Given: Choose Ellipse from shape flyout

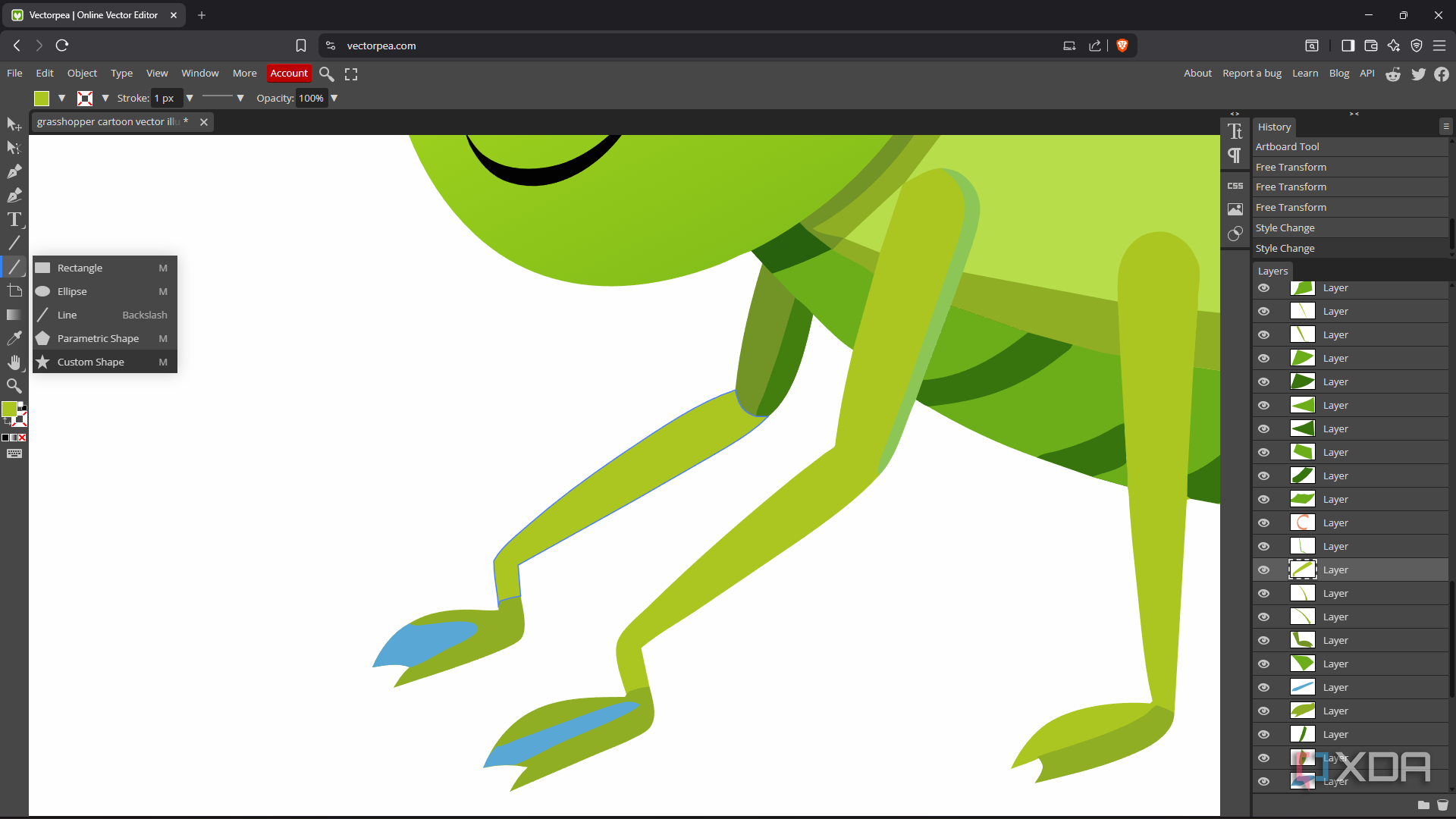Looking at the screenshot, I should coord(105,291).
